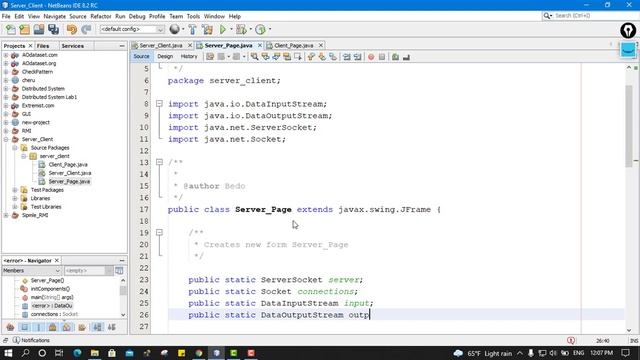The height and width of the screenshot is (360, 640).
Task: Click the New File toolbar icon
Action: pyautogui.click(x=11, y=29)
